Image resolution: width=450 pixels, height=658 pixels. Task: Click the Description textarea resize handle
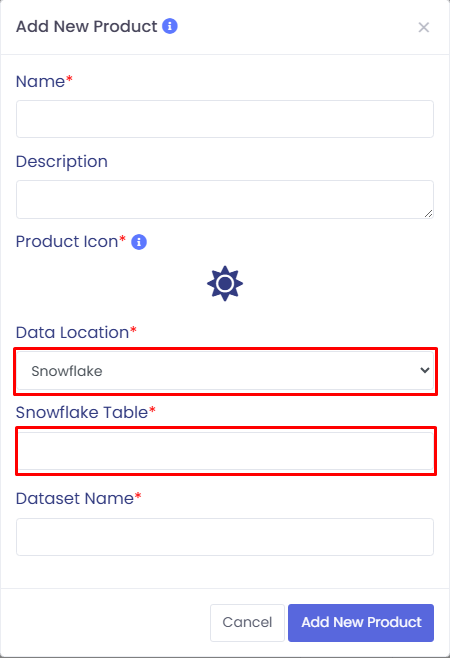coord(428,214)
